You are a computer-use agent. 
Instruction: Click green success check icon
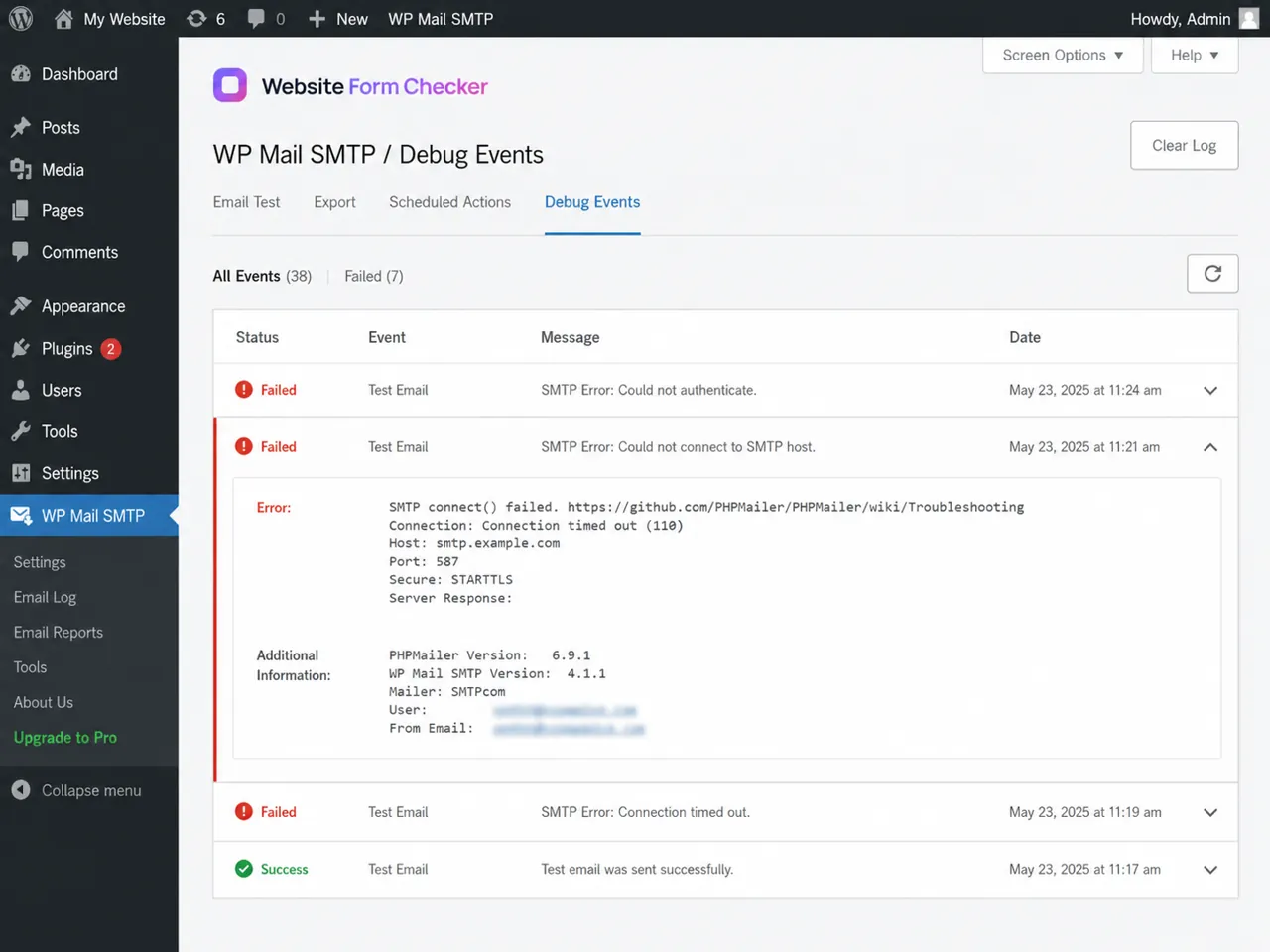pyautogui.click(x=244, y=869)
